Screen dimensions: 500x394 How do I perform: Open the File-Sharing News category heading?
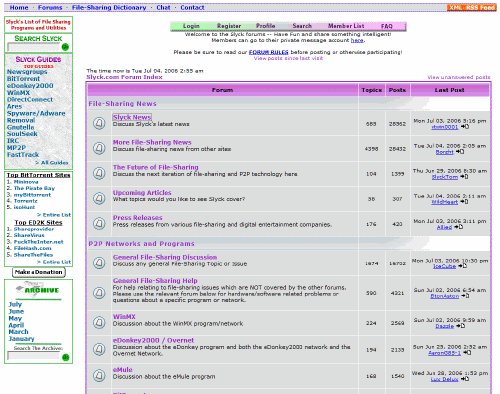[x=122, y=104]
